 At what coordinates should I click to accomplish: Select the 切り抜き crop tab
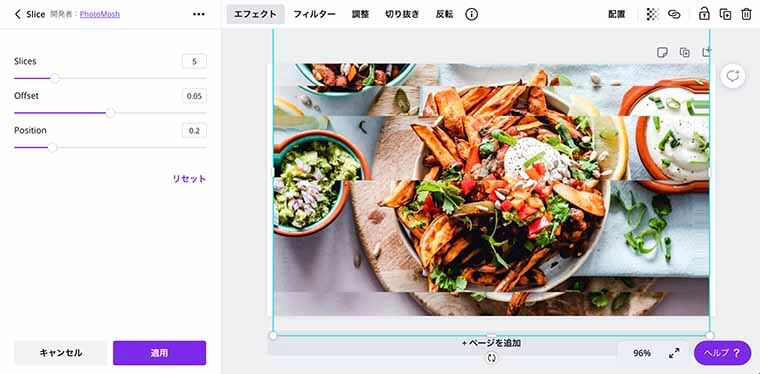tap(402, 14)
